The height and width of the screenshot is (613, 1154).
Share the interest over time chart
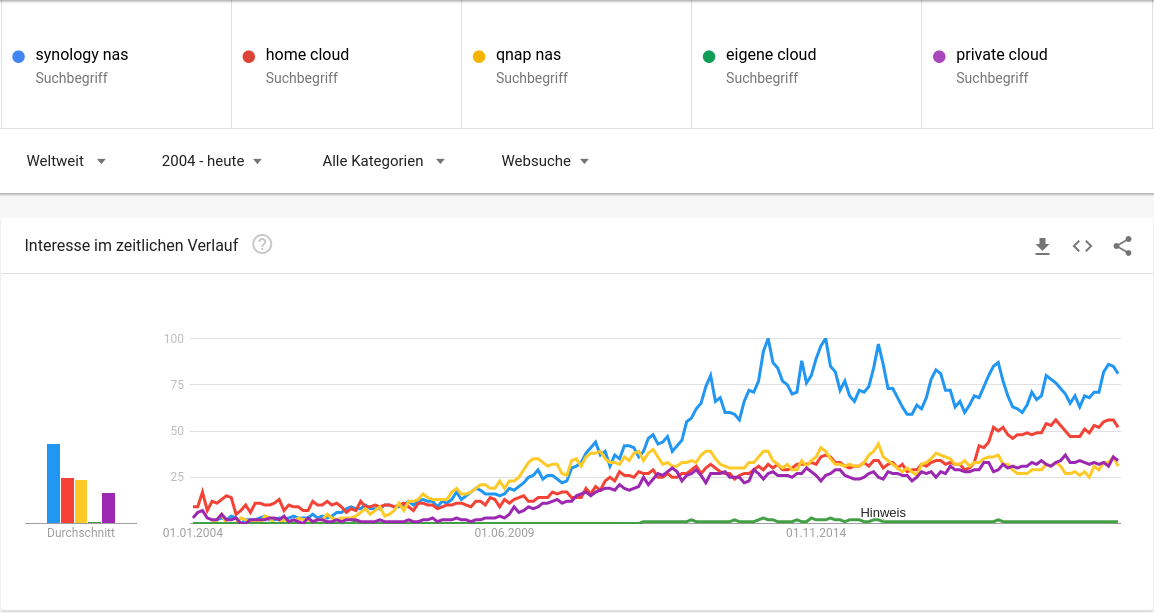pyautogui.click(x=1122, y=246)
